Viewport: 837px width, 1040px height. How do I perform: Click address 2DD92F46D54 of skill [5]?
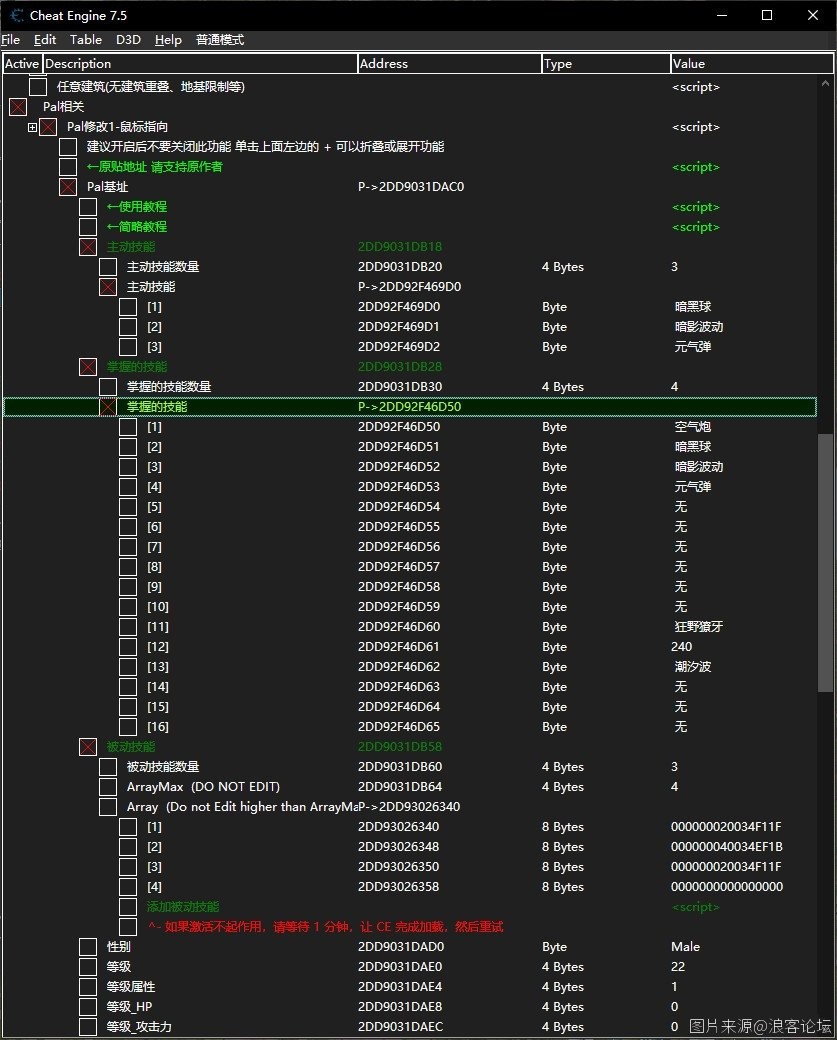click(x=399, y=507)
